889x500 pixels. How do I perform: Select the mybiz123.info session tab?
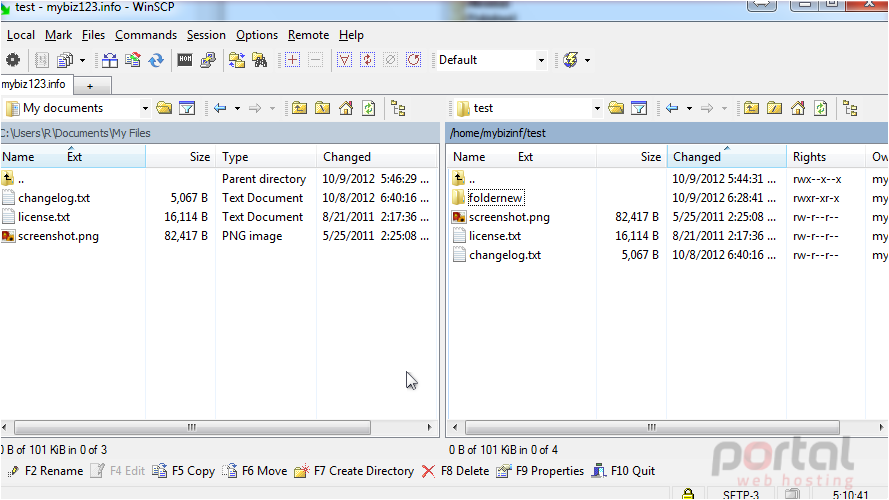click(36, 84)
